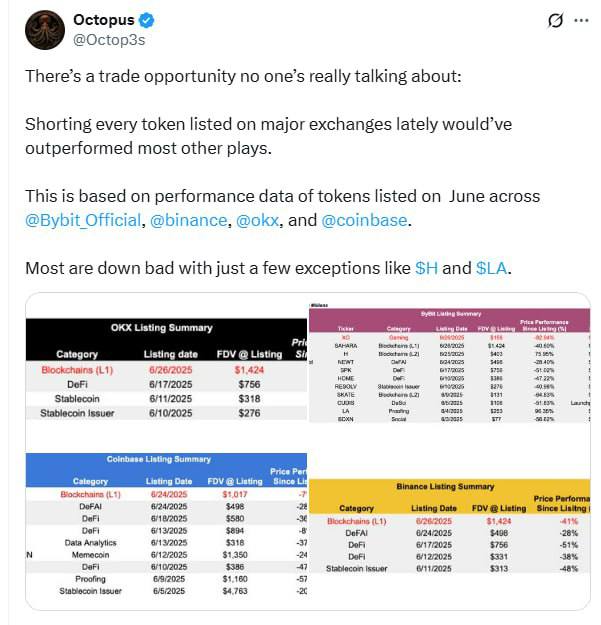The width and height of the screenshot is (601, 625).
Task: View the Coinbase Listing Summary image
Action: coord(167,525)
